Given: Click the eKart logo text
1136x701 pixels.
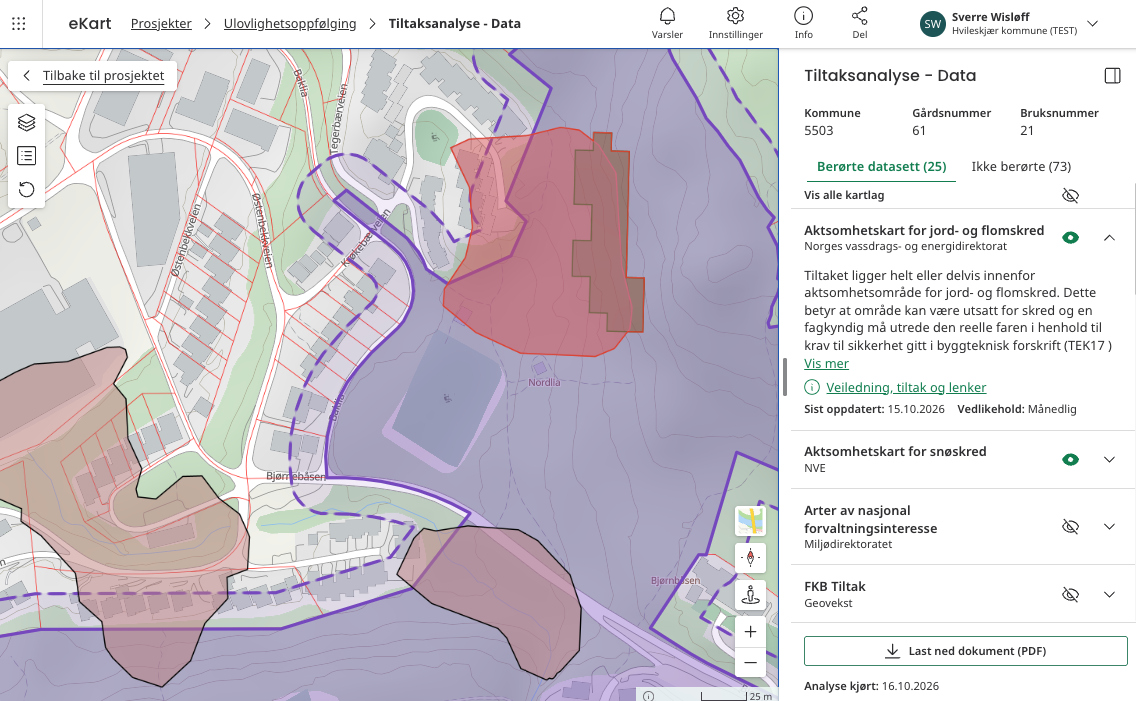Looking at the screenshot, I should pyautogui.click(x=90, y=24).
